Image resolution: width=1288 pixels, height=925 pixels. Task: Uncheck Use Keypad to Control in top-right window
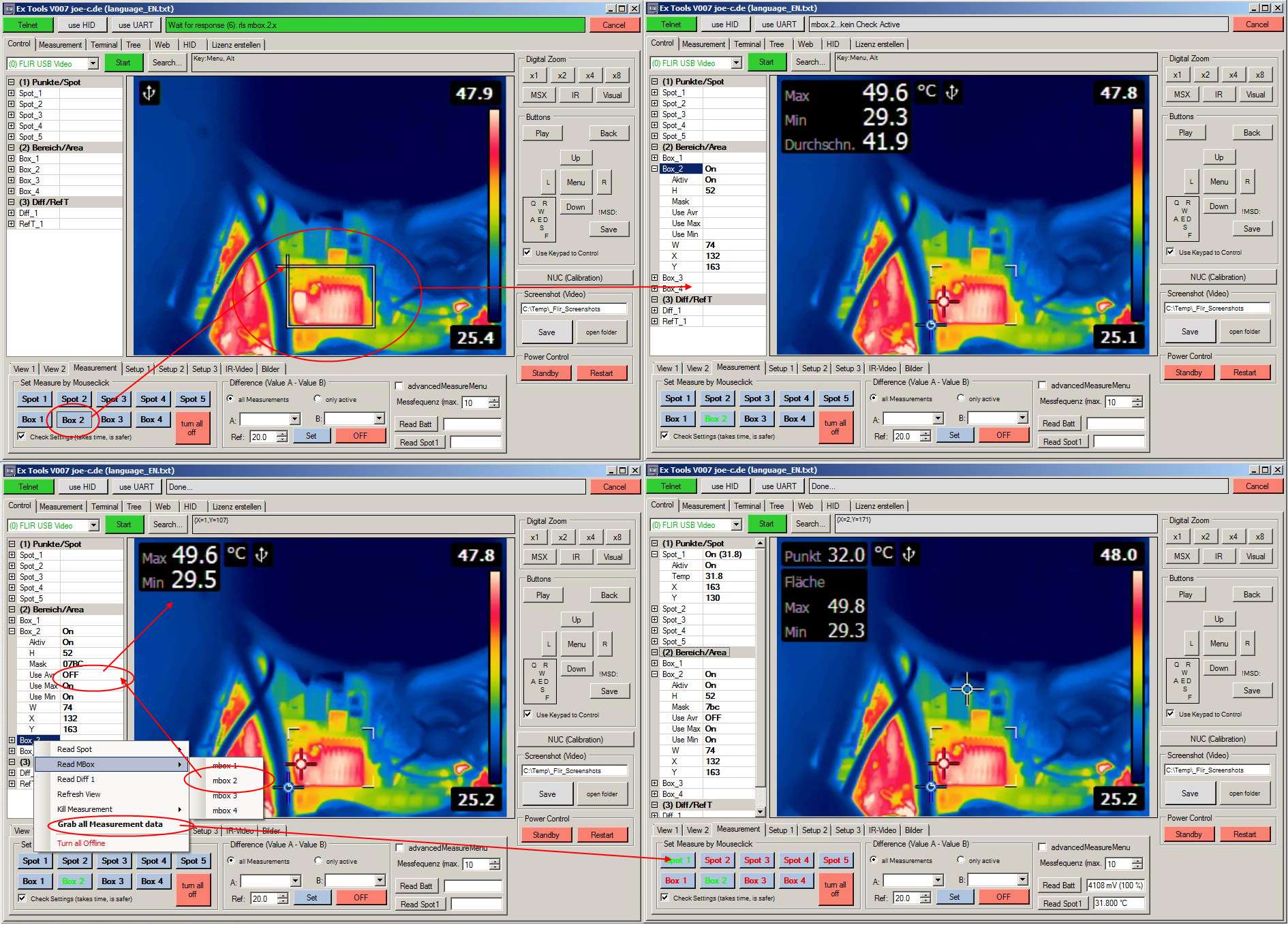[x=1170, y=252]
